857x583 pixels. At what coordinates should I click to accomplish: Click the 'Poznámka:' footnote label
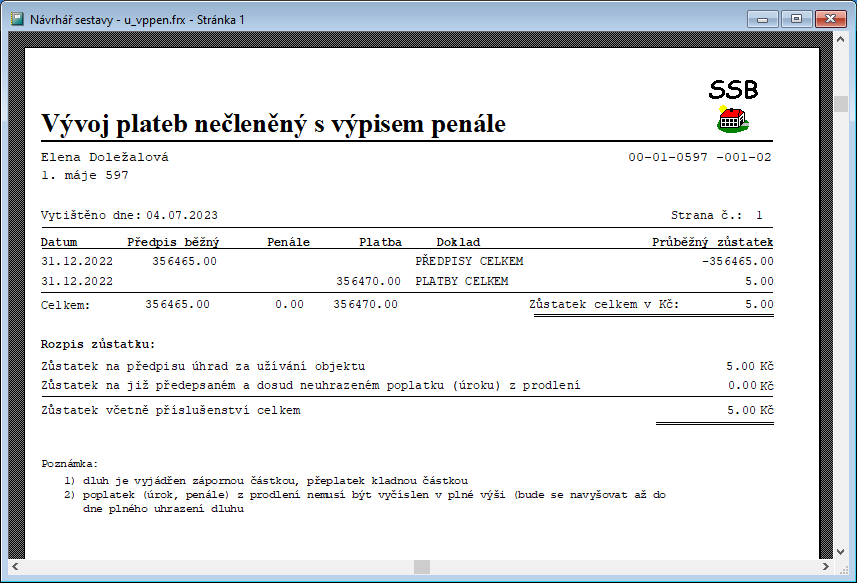click(x=69, y=464)
